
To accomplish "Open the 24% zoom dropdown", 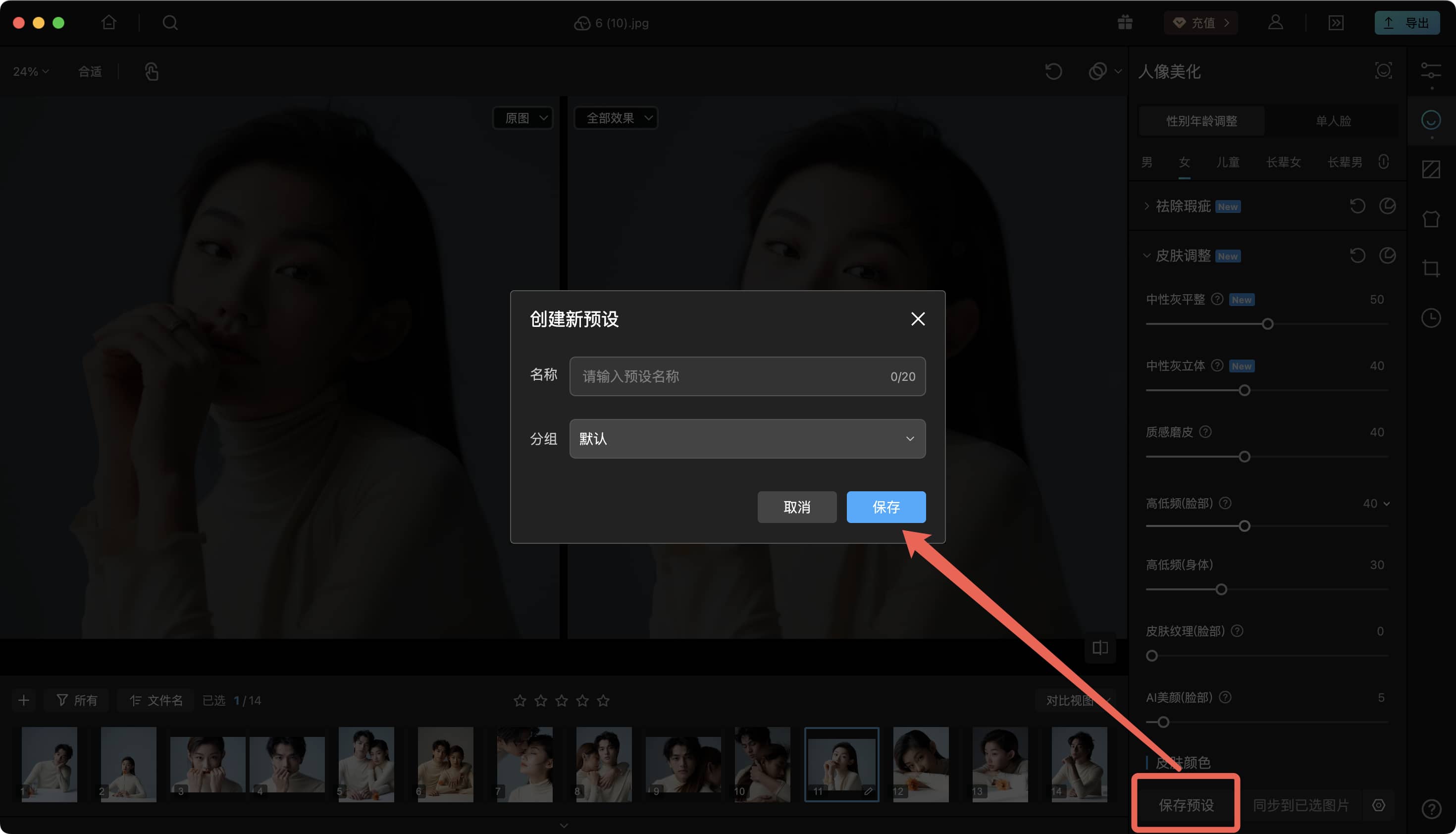I will click(x=31, y=72).
